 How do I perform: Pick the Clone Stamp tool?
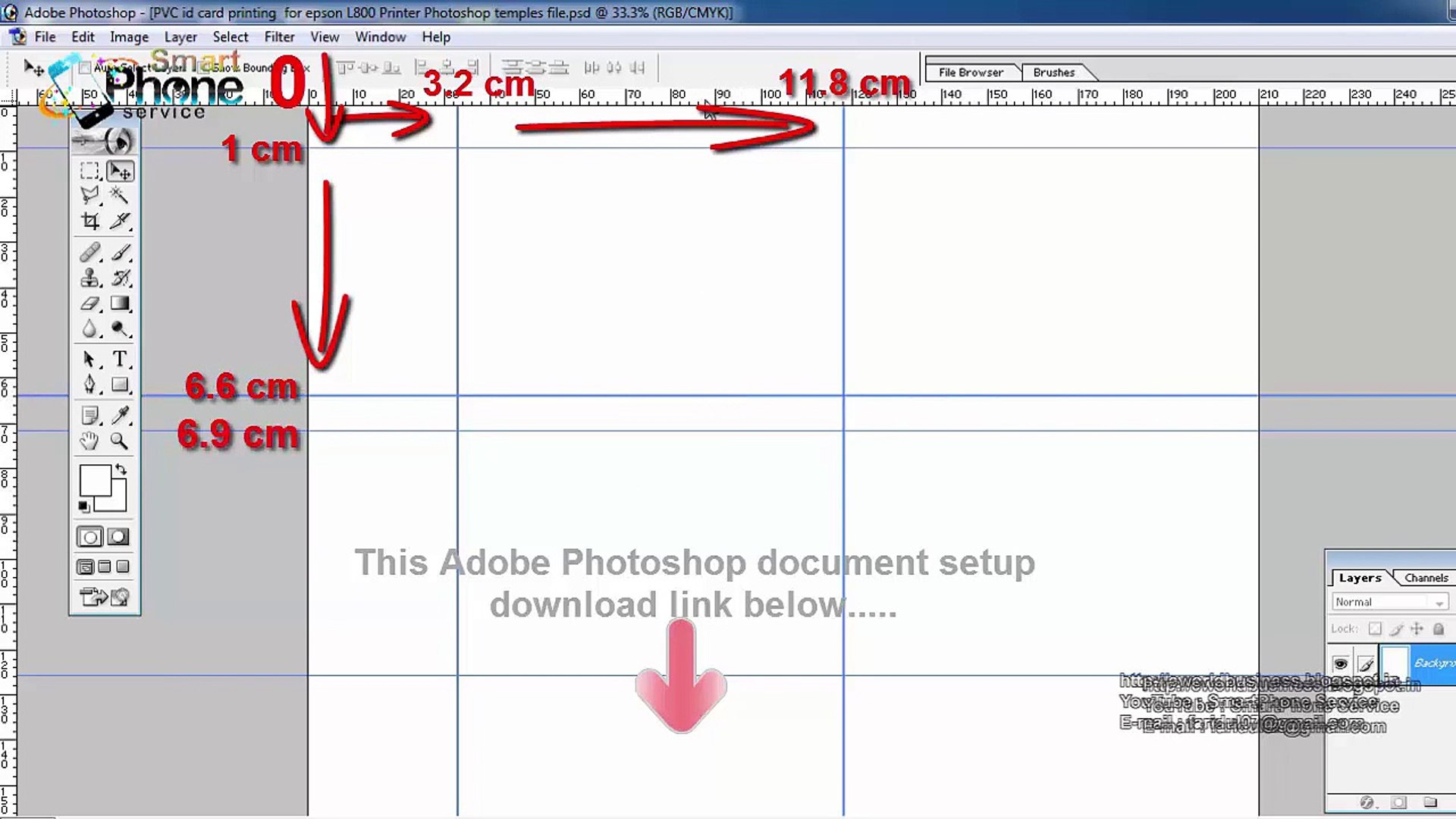tap(89, 278)
